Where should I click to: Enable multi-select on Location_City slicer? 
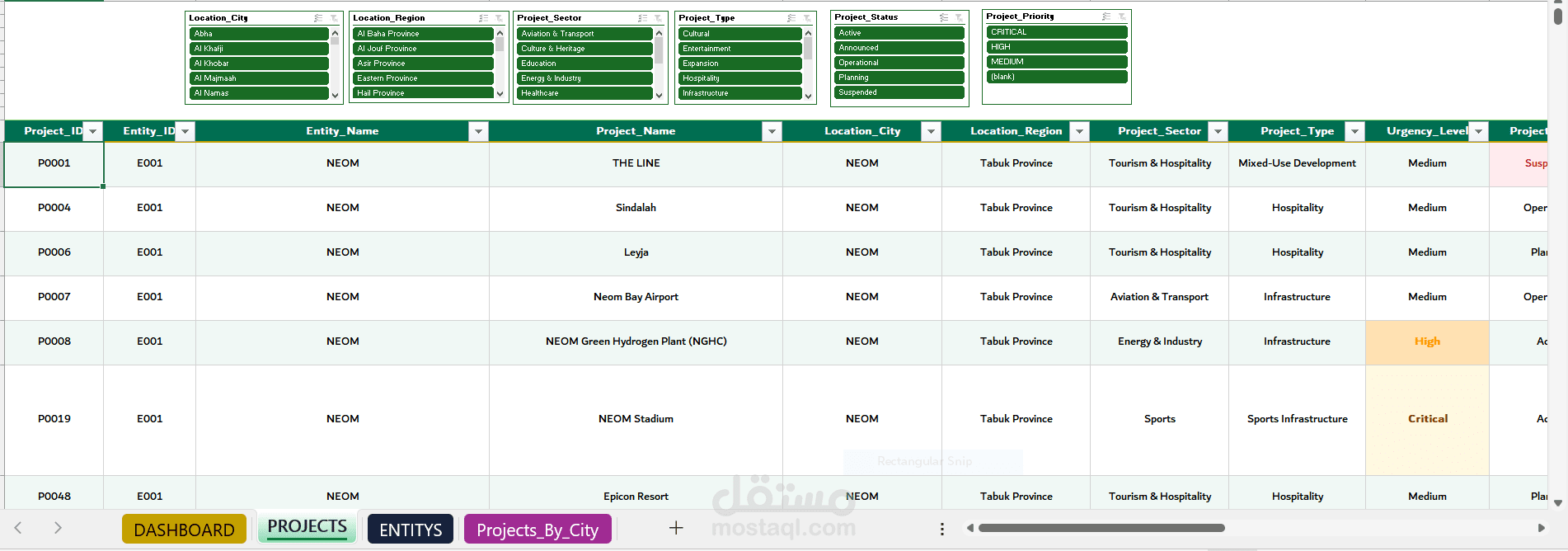[x=318, y=17]
